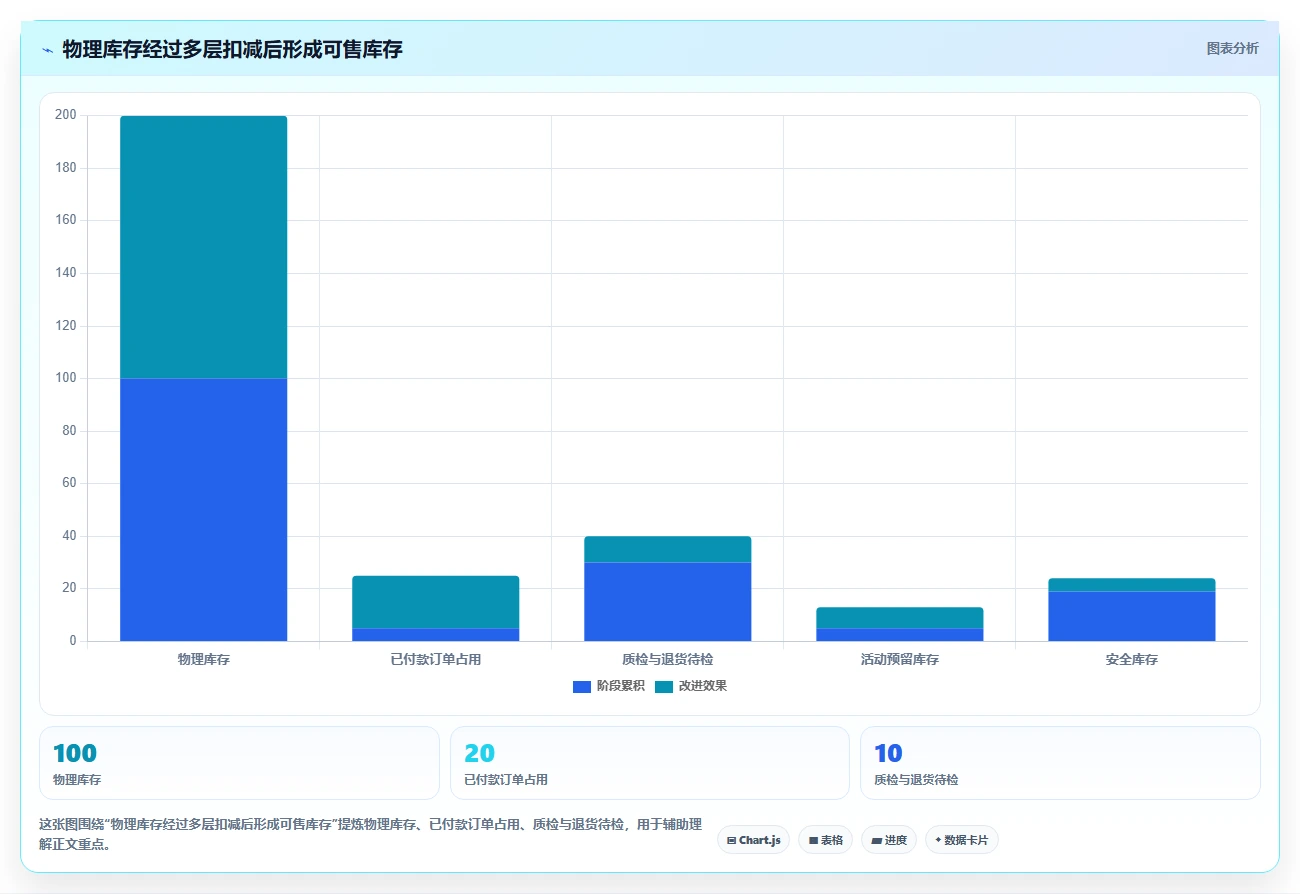
Task: Click the 活动预留库存 teal bar segment
Action: [899, 617]
